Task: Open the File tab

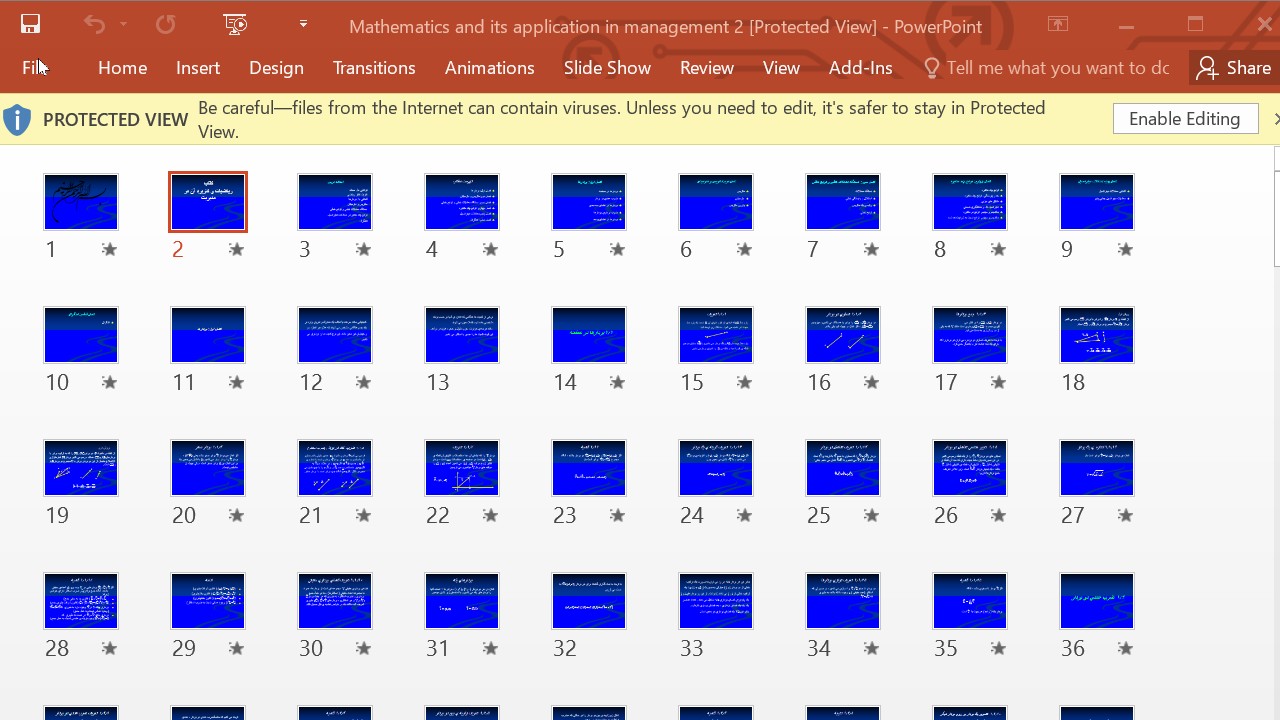Action: tap(35, 68)
